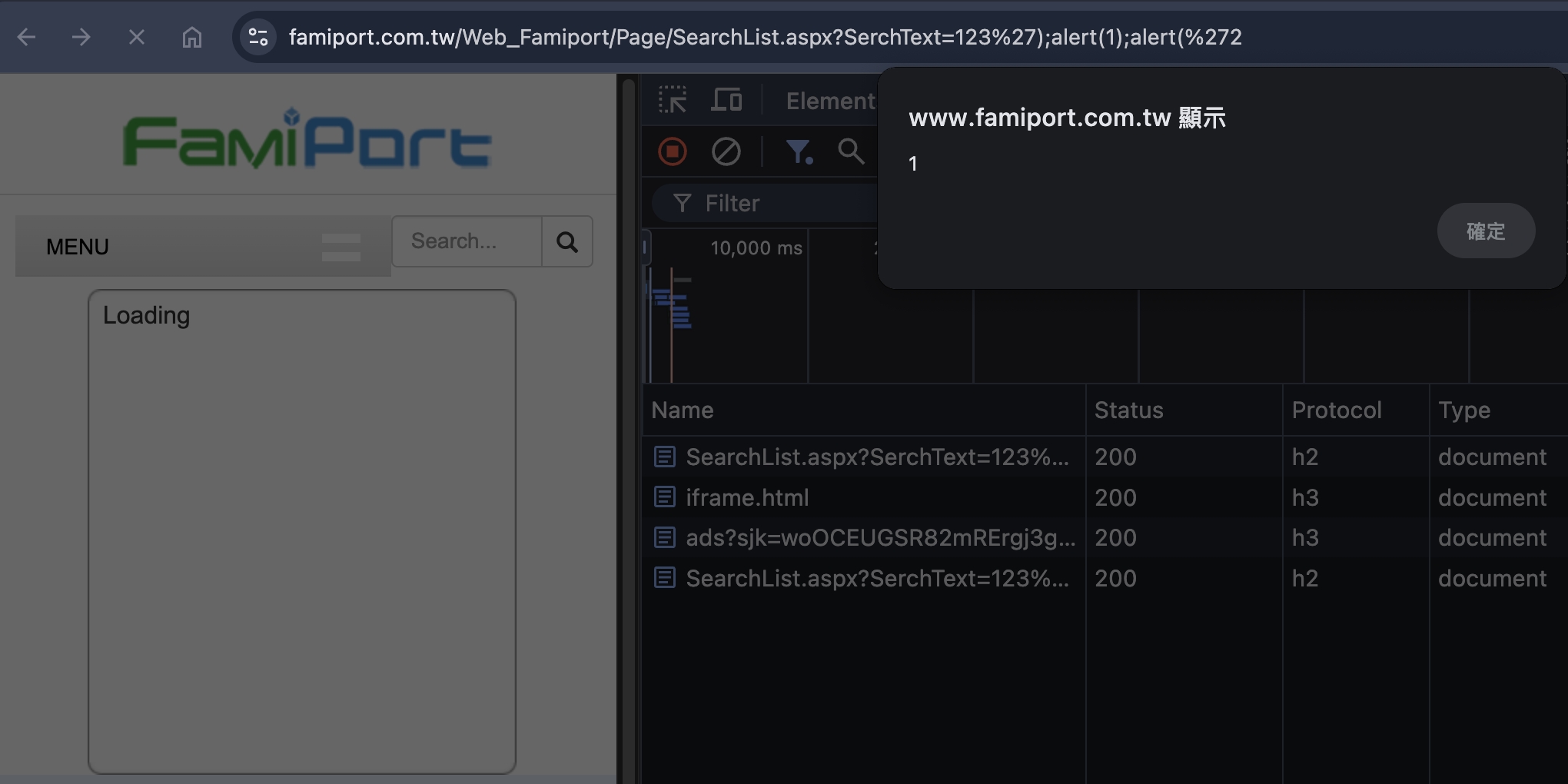Stop page loading with the X icon
The width and height of the screenshot is (1568, 784).
[137, 37]
